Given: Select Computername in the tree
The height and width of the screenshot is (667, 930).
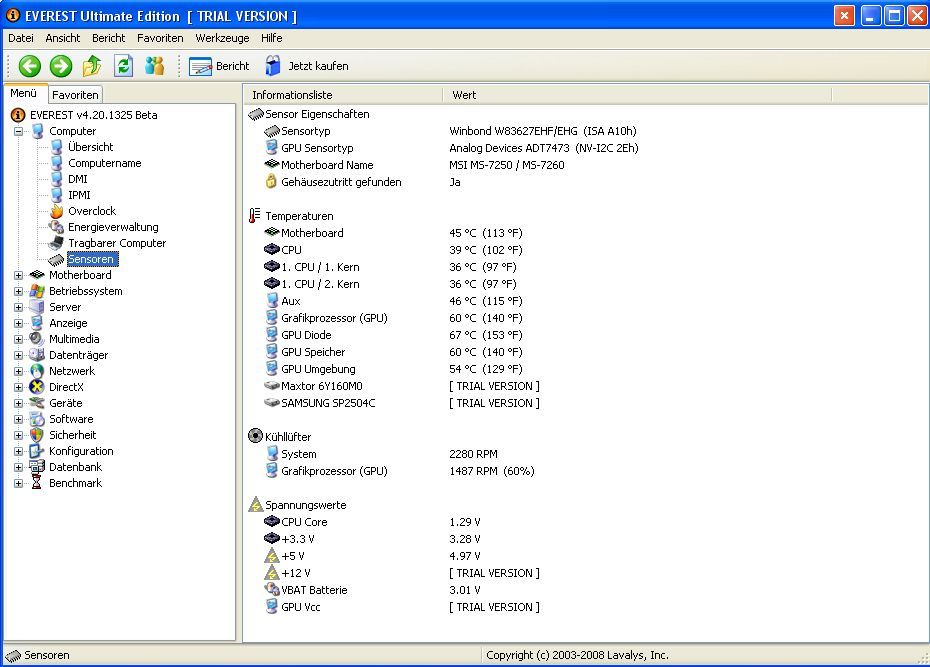Looking at the screenshot, I should [x=104, y=163].
